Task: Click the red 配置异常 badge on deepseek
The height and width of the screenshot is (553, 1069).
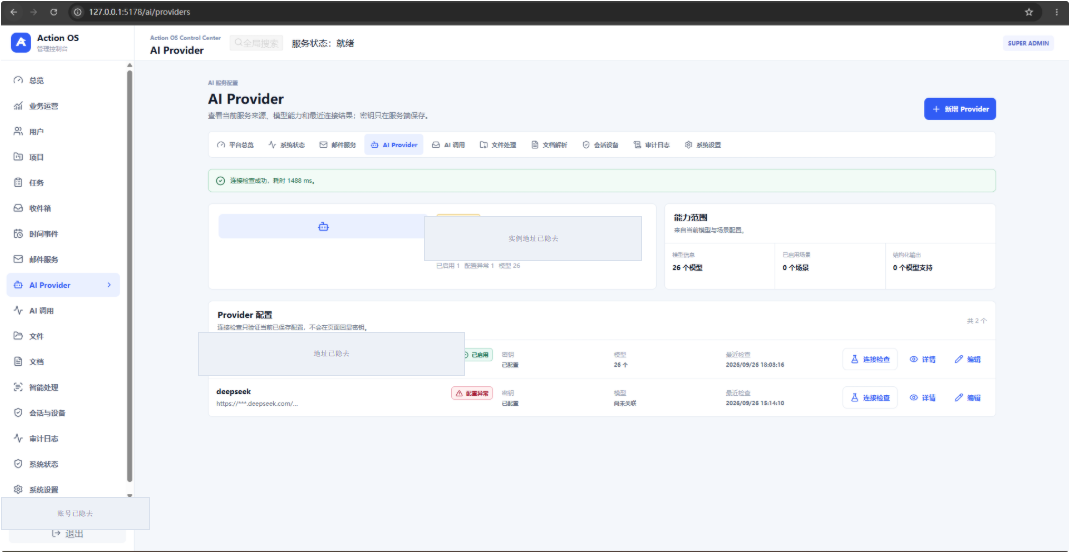Action: [472, 393]
